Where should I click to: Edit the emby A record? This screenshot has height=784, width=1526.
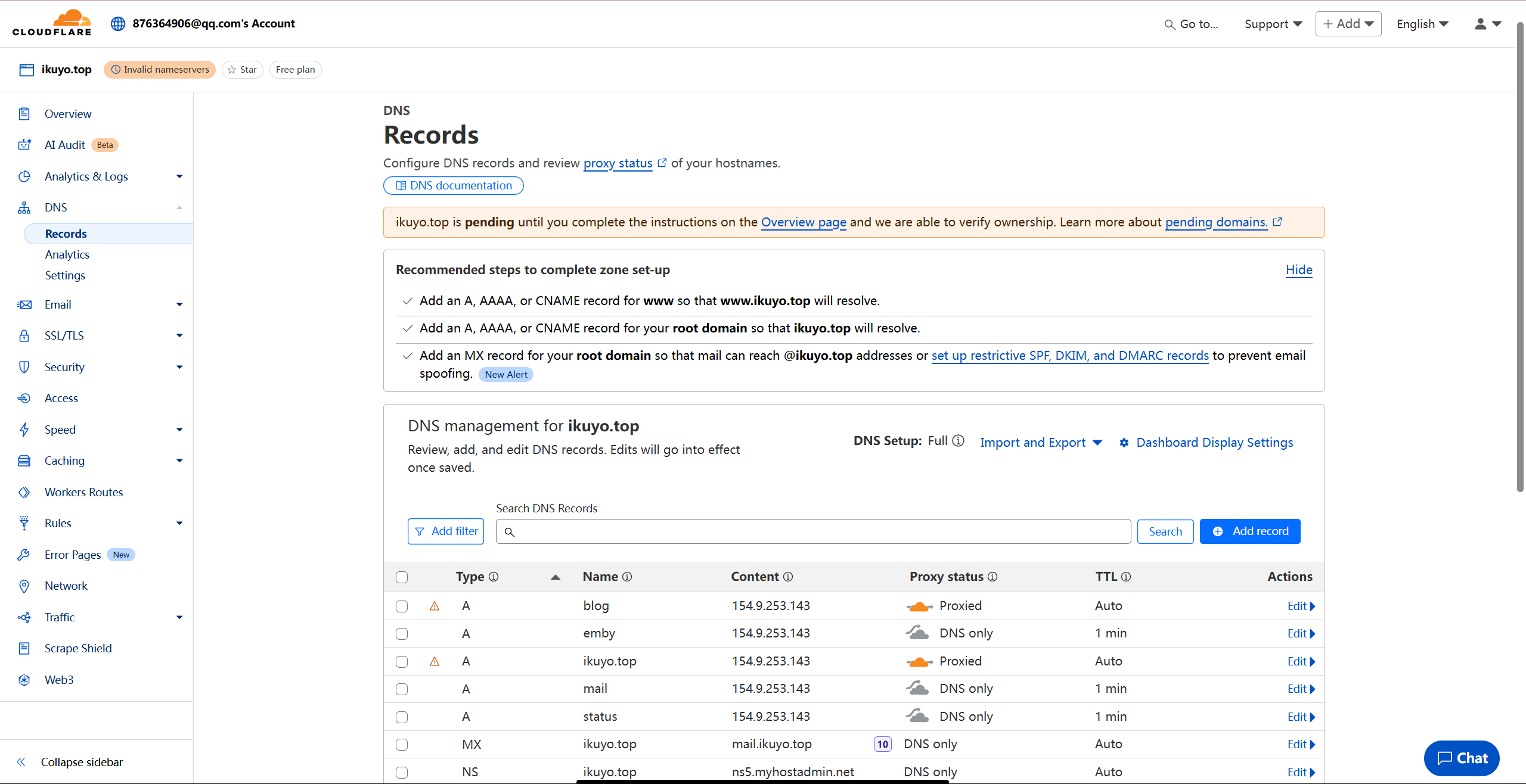(1301, 634)
